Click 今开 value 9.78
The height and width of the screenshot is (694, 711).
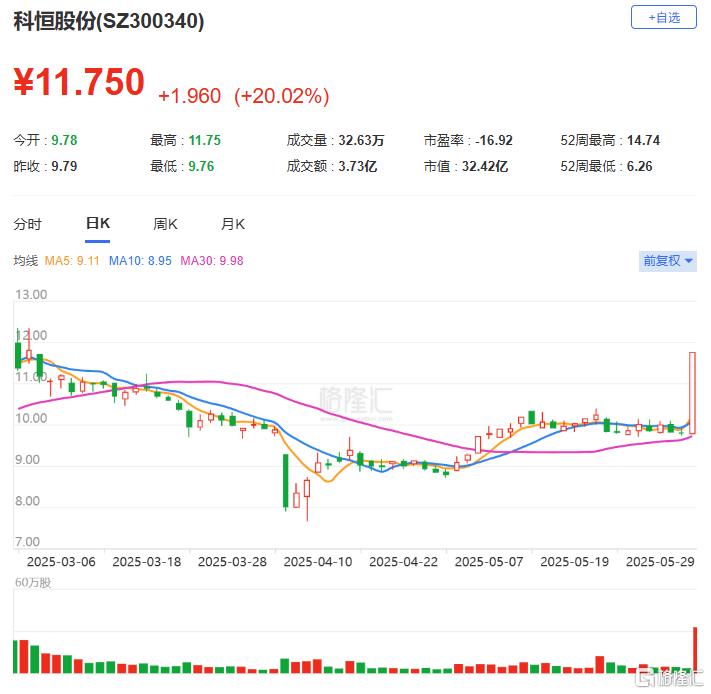coord(64,140)
